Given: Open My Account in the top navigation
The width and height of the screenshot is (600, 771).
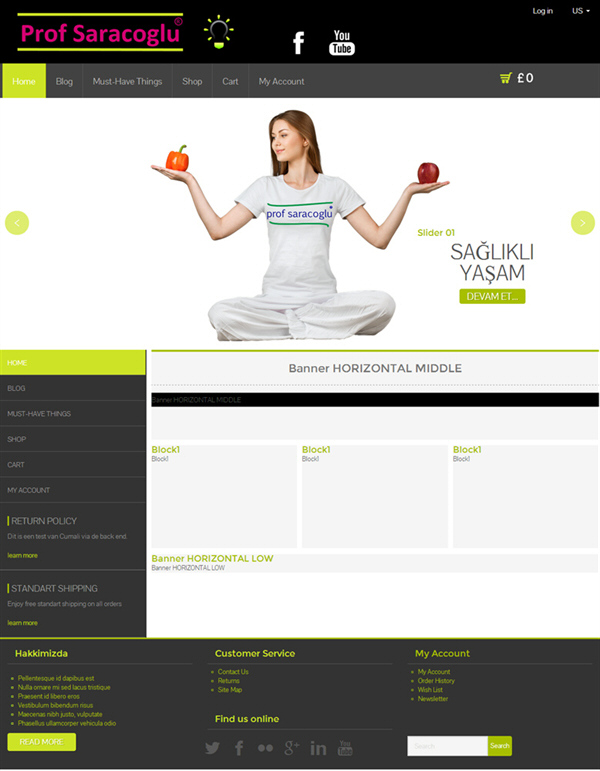Looking at the screenshot, I should tap(281, 81).
